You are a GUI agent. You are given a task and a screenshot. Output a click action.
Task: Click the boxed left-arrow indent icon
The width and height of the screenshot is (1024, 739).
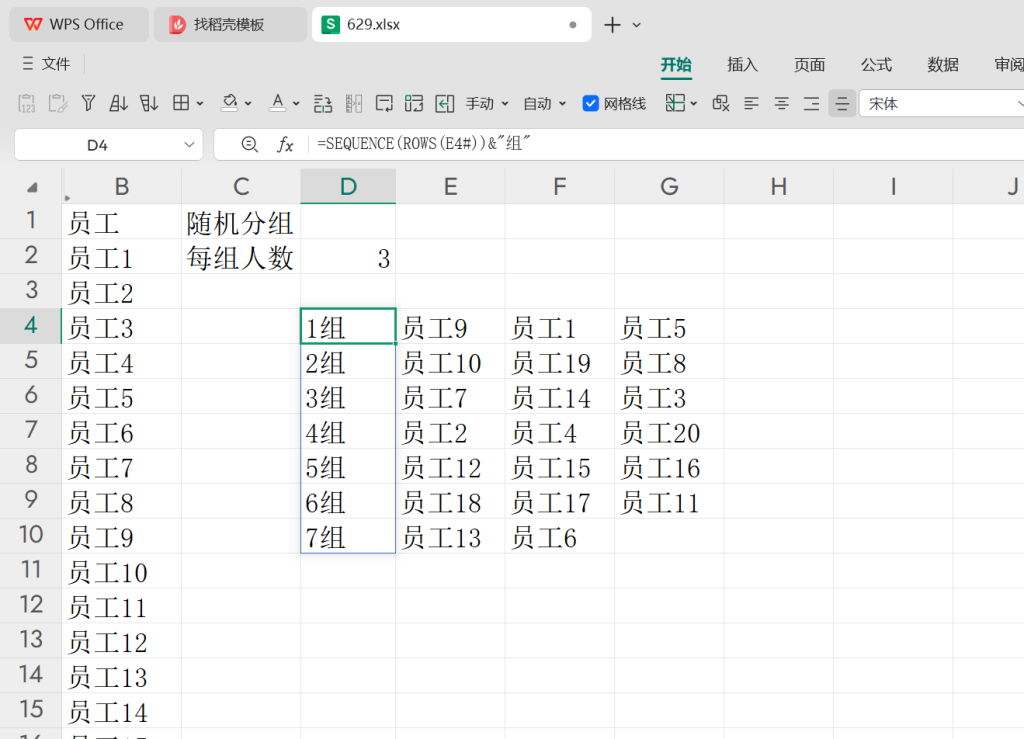(x=445, y=103)
